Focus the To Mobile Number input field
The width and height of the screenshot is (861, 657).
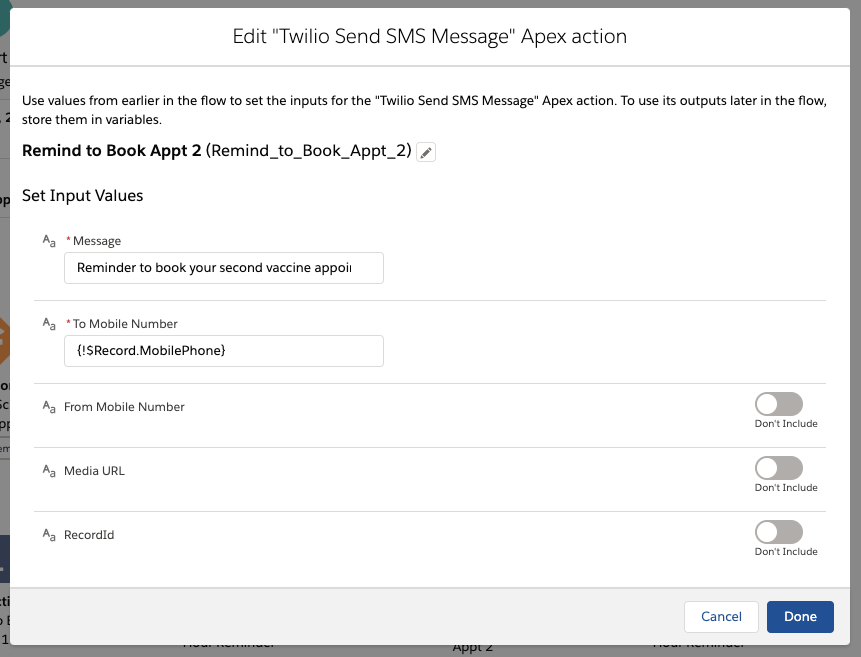click(x=224, y=351)
